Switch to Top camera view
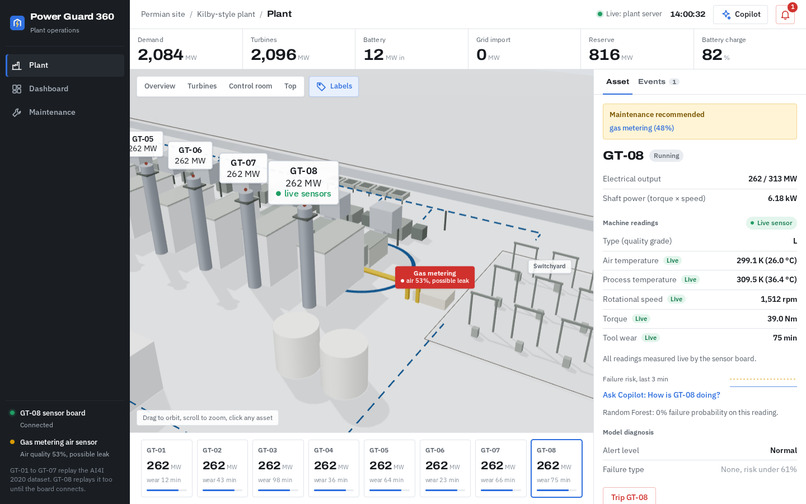The width and height of the screenshot is (806, 504). coord(290,86)
